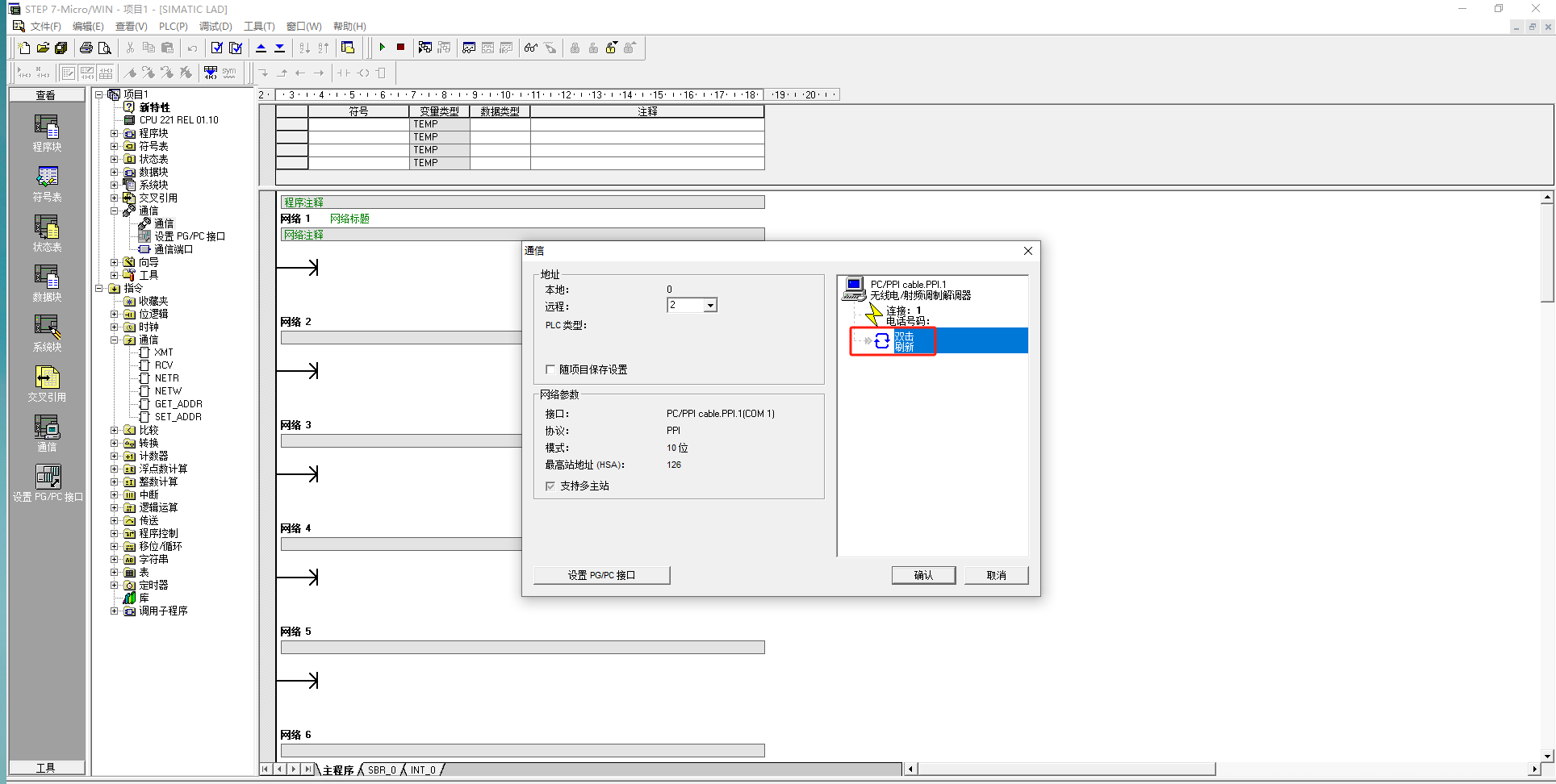The width and height of the screenshot is (1556, 784).
Task: Open the 编辑(E) menu
Action: [x=88, y=27]
